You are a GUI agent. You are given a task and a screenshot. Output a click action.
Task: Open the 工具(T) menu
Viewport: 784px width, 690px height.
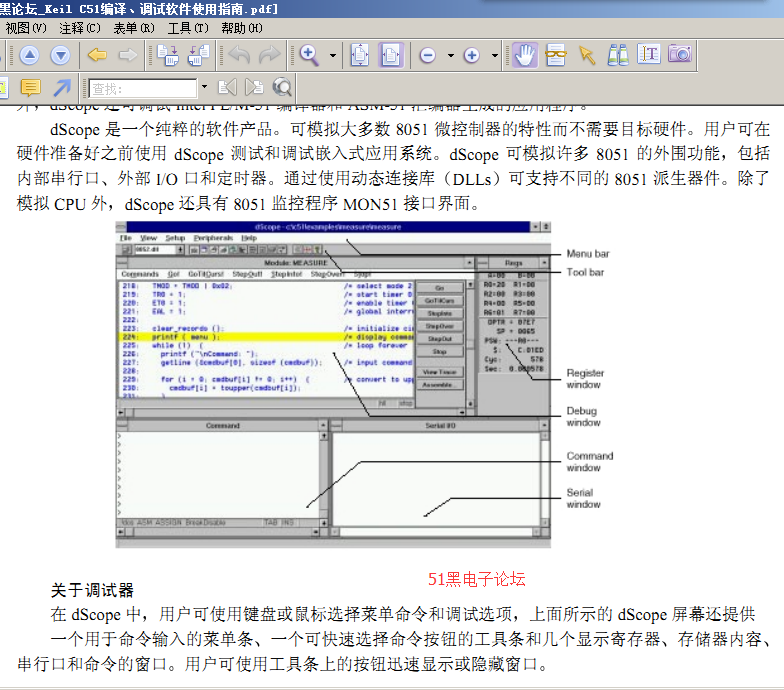tap(188, 28)
